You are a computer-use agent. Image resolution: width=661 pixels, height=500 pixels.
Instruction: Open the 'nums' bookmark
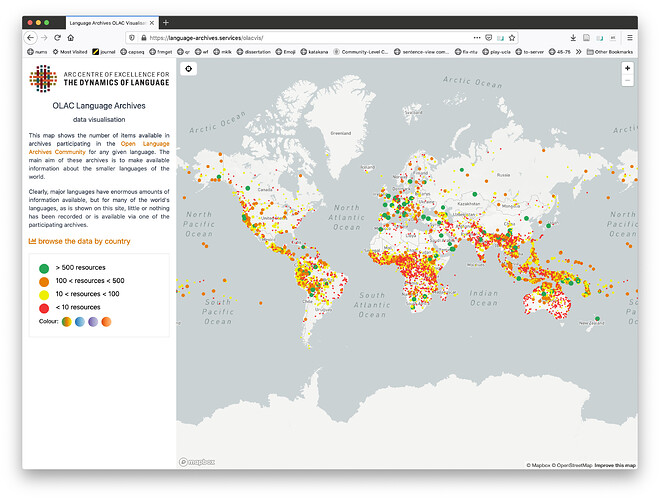tap(37, 52)
